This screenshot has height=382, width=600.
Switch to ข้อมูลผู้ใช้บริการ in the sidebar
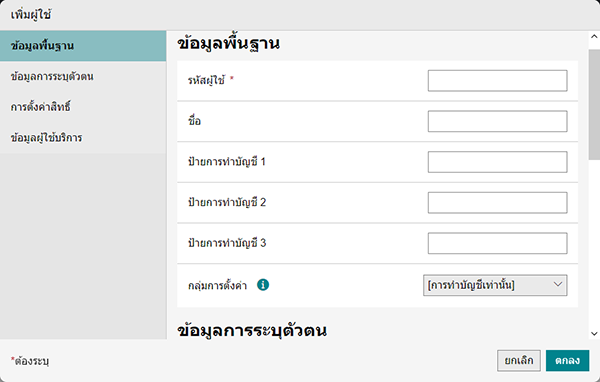(x=83, y=138)
